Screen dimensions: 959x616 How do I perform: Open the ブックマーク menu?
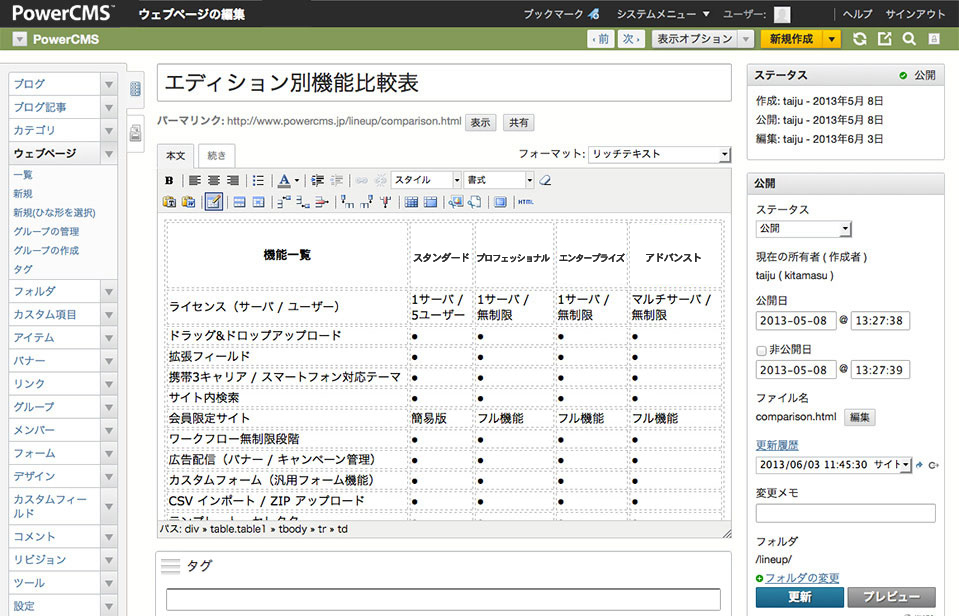pos(560,13)
